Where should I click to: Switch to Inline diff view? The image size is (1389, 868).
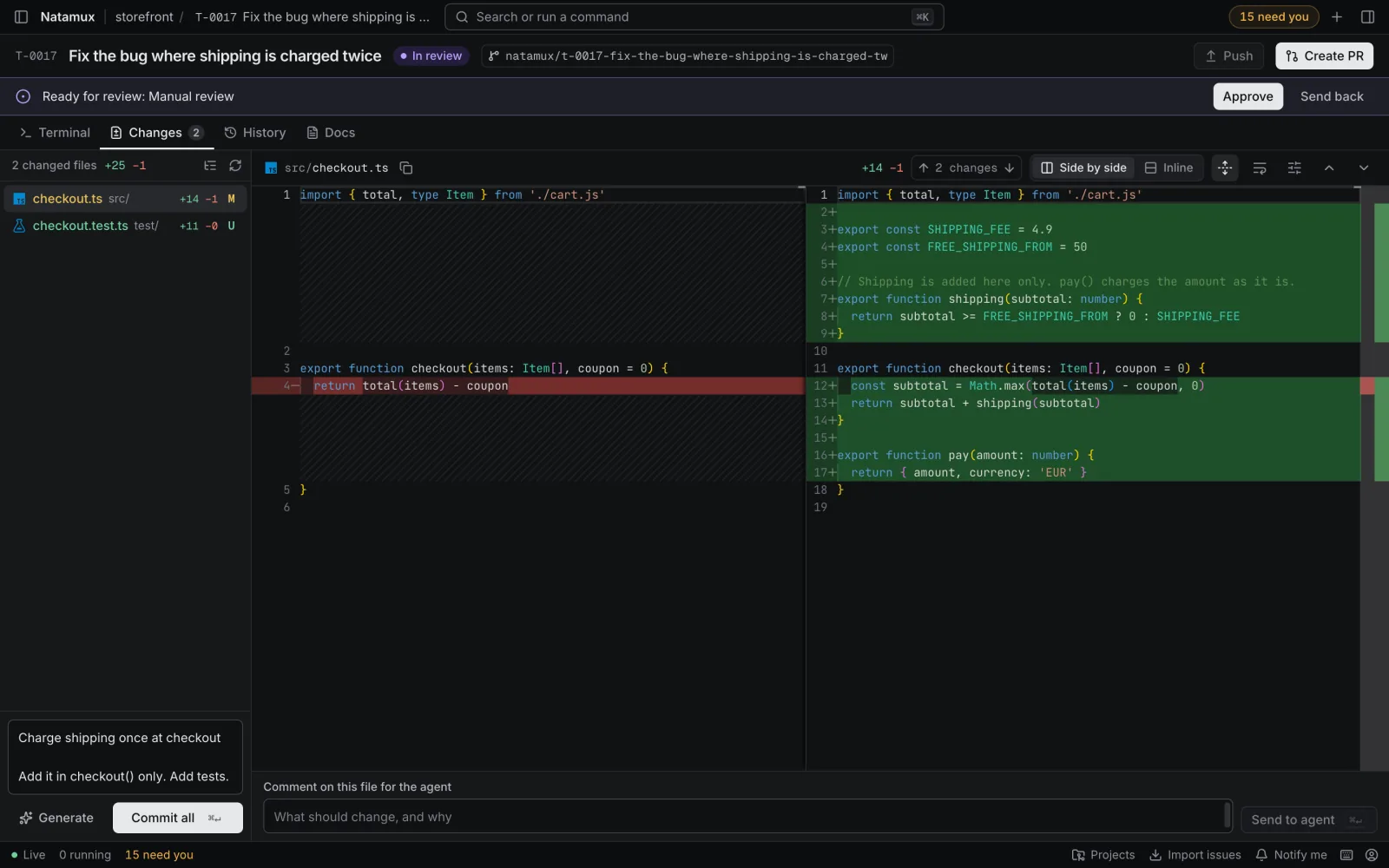pyautogui.click(x=1168, y=168)
